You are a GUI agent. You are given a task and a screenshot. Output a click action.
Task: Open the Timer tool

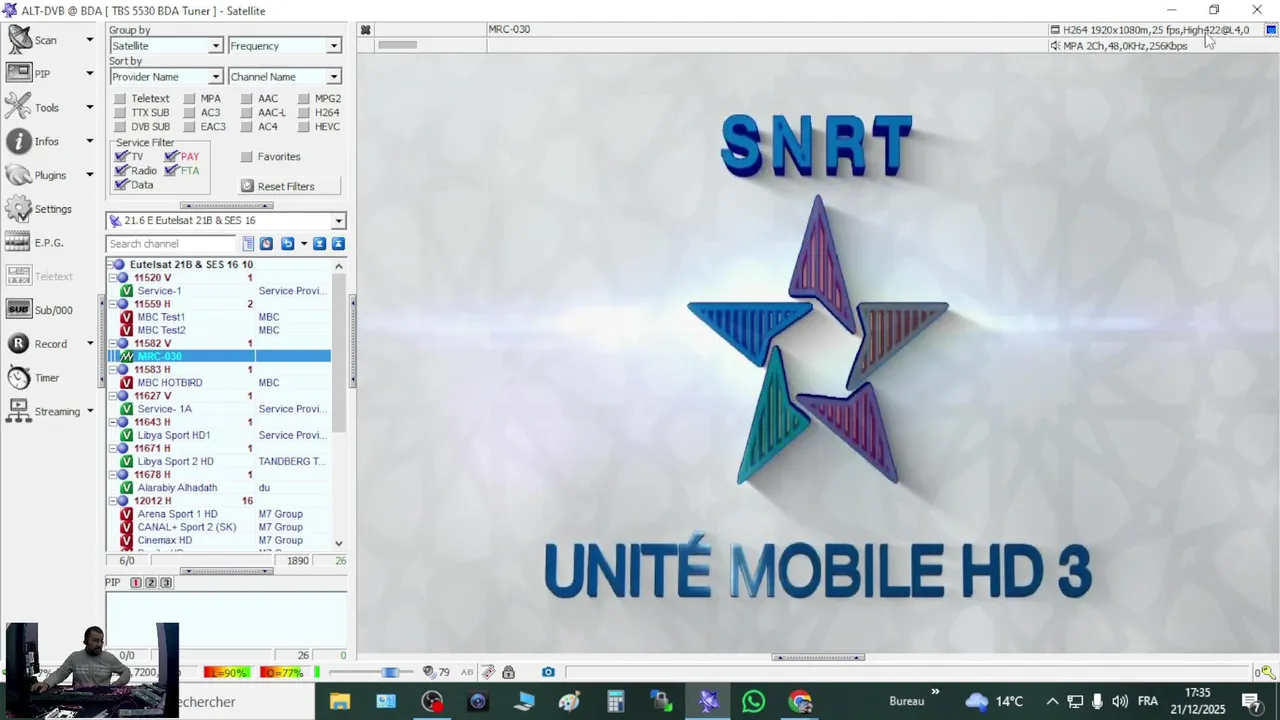tap(34, 378)
